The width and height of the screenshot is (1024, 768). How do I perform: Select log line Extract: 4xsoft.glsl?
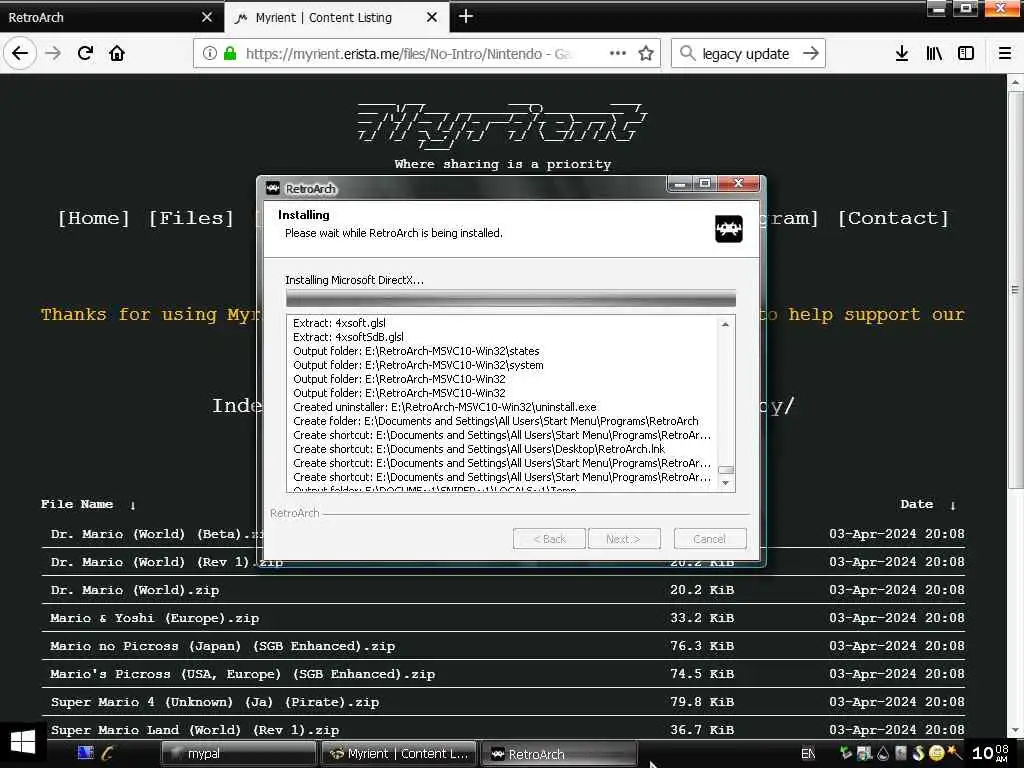click(x=339, y=323)
